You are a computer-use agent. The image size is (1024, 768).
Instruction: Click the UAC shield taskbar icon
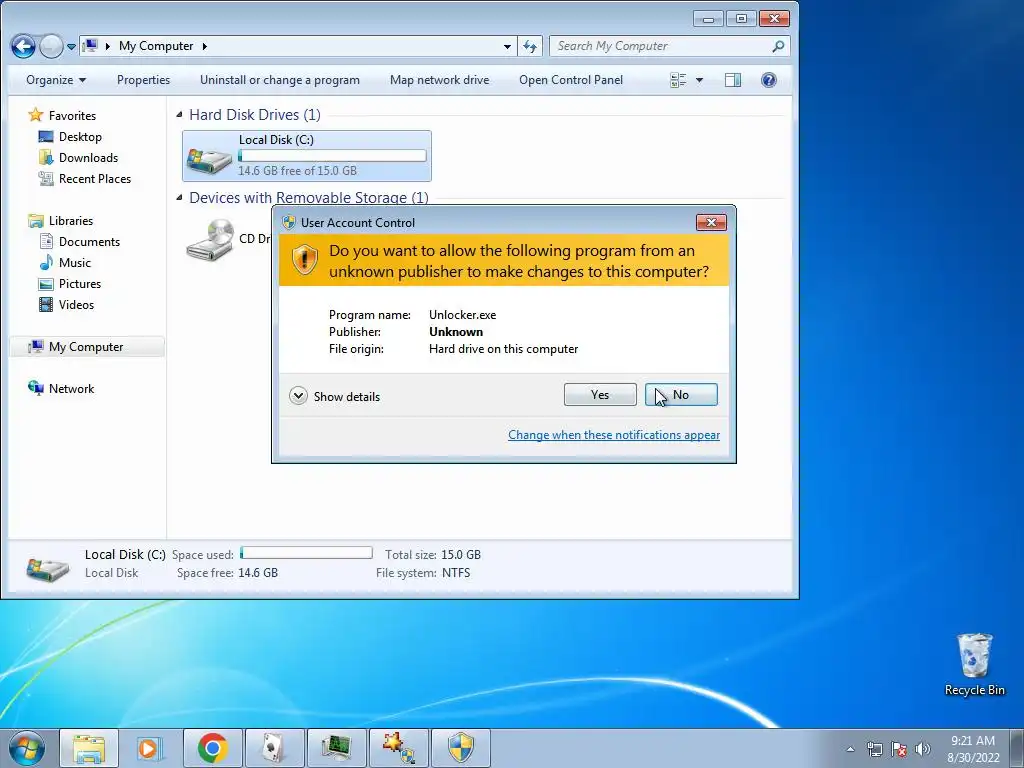click(460, 748)
